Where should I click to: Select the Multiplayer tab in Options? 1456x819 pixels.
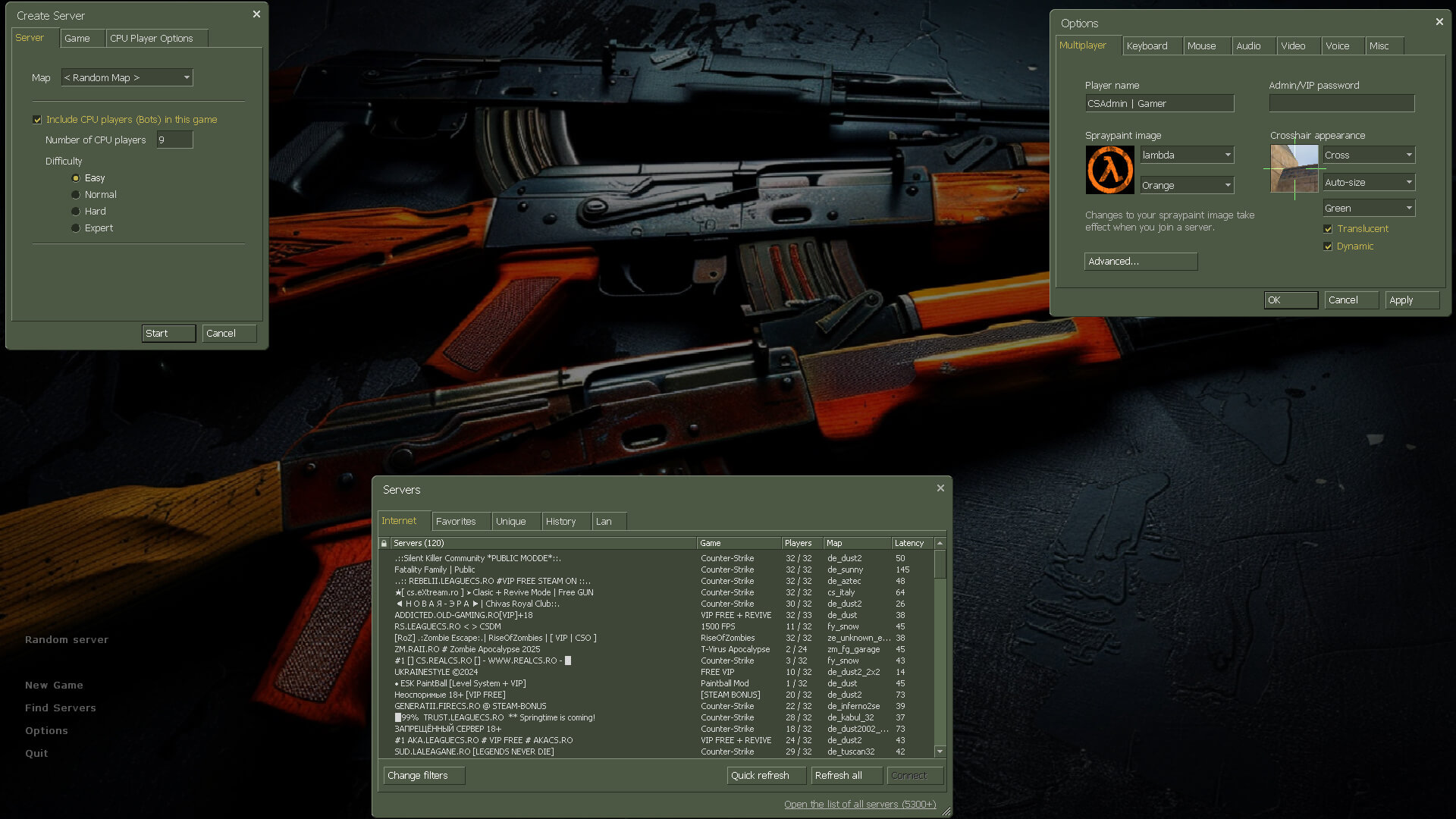tap(1088, 45)
